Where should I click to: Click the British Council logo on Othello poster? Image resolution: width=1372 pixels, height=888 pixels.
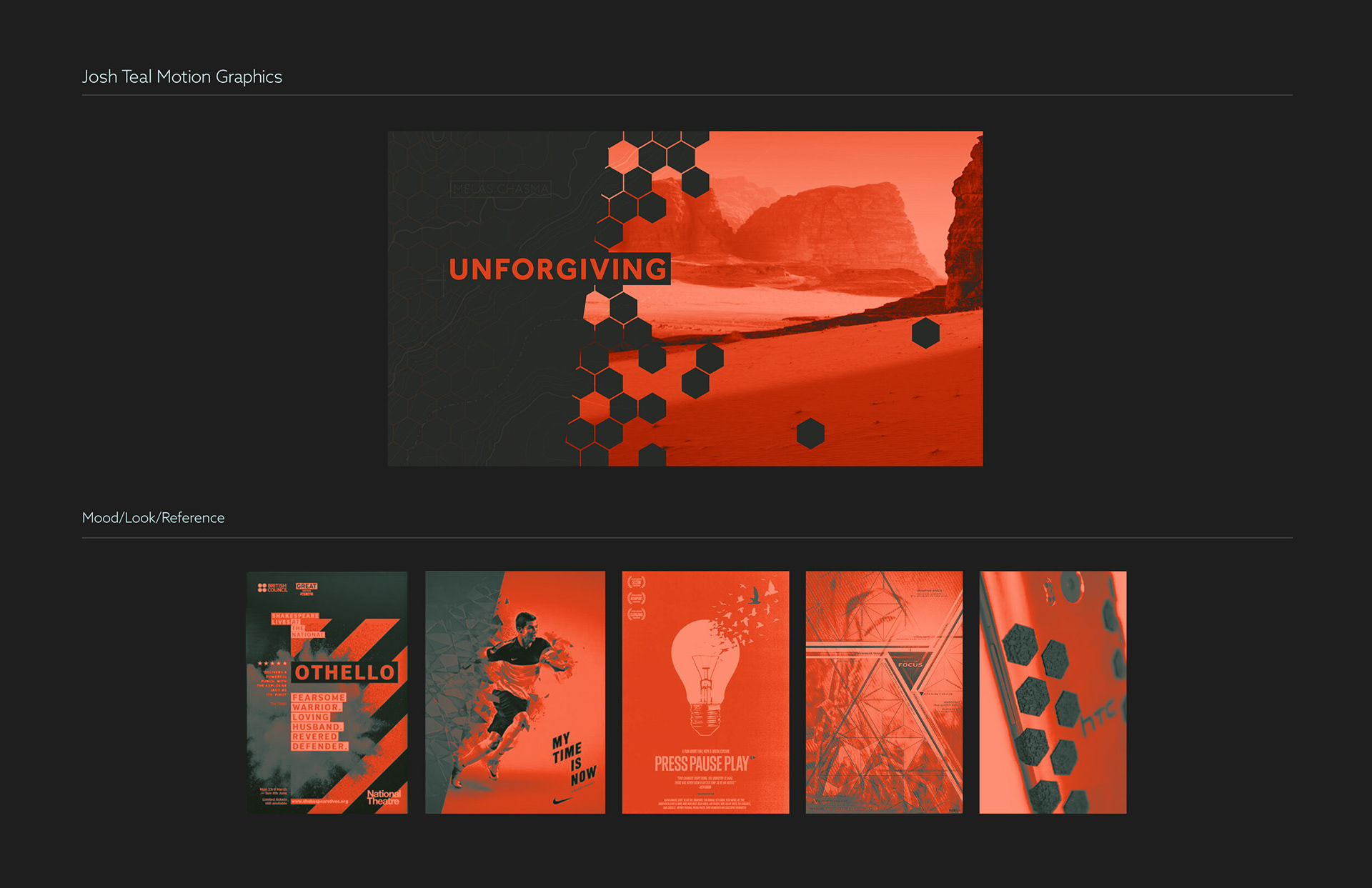tap(272, 588)
